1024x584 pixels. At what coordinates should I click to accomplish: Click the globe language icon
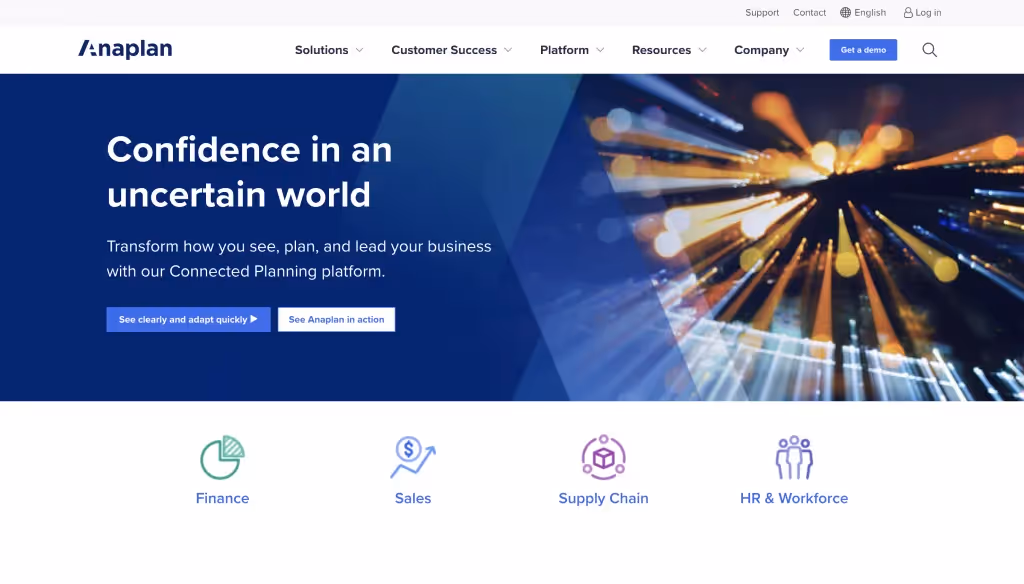845,12
